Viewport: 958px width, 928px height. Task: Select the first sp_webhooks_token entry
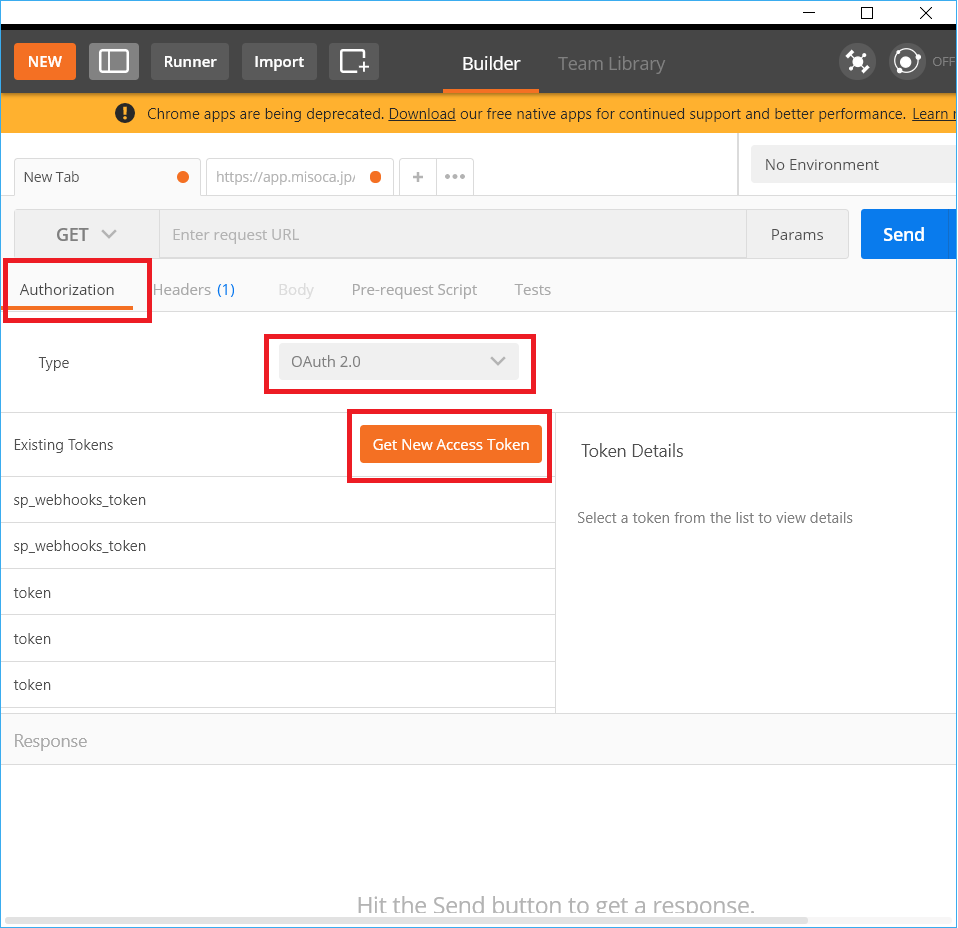[278, 500]
